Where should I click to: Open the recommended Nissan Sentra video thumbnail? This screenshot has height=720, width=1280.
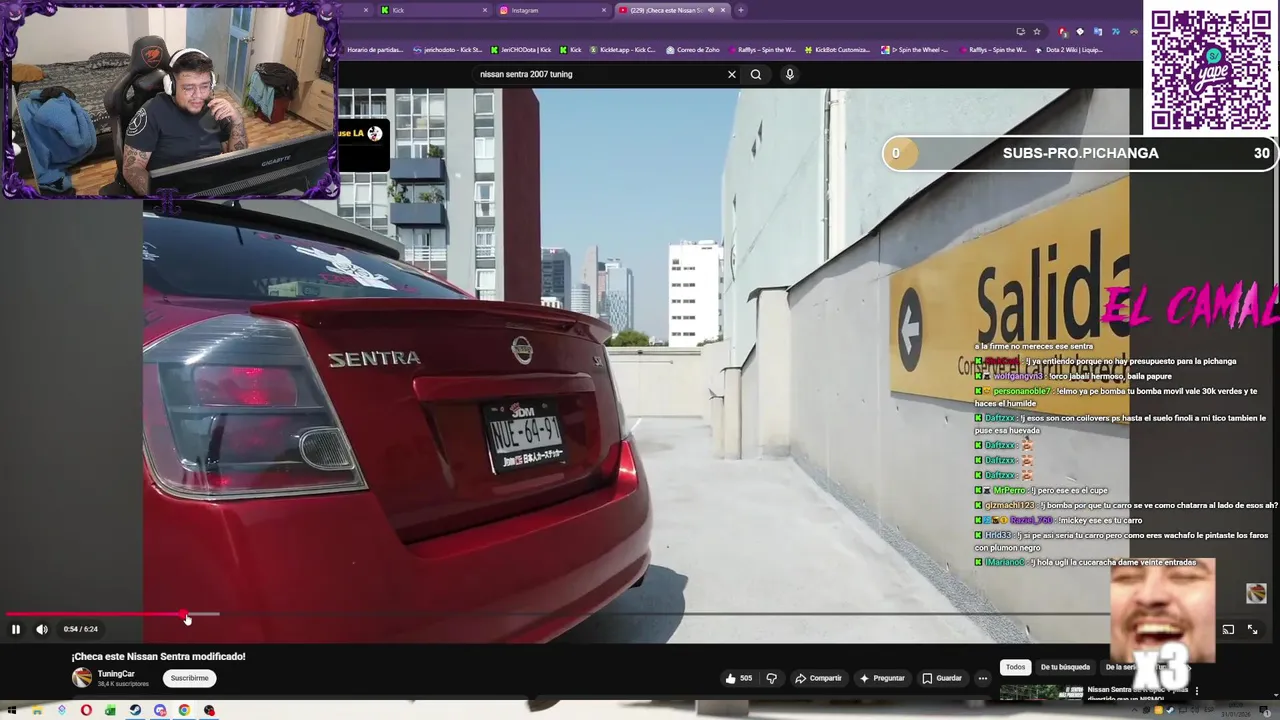(1041, 691)
